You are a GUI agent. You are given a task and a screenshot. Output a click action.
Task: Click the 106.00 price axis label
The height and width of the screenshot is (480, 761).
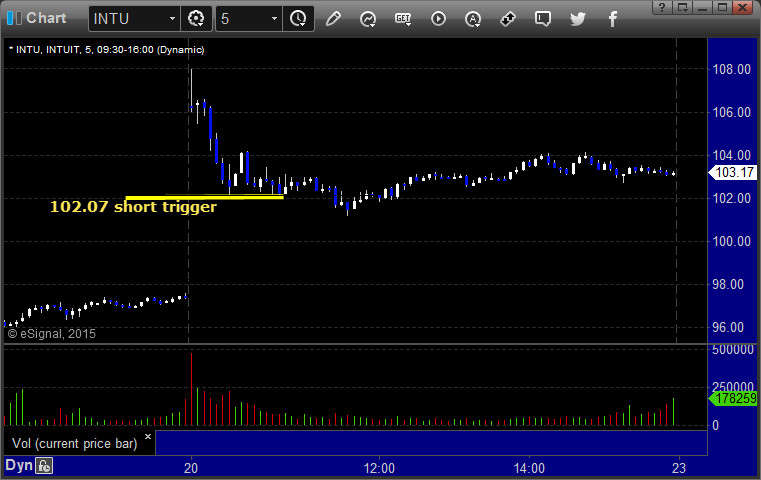pos(731,112)
